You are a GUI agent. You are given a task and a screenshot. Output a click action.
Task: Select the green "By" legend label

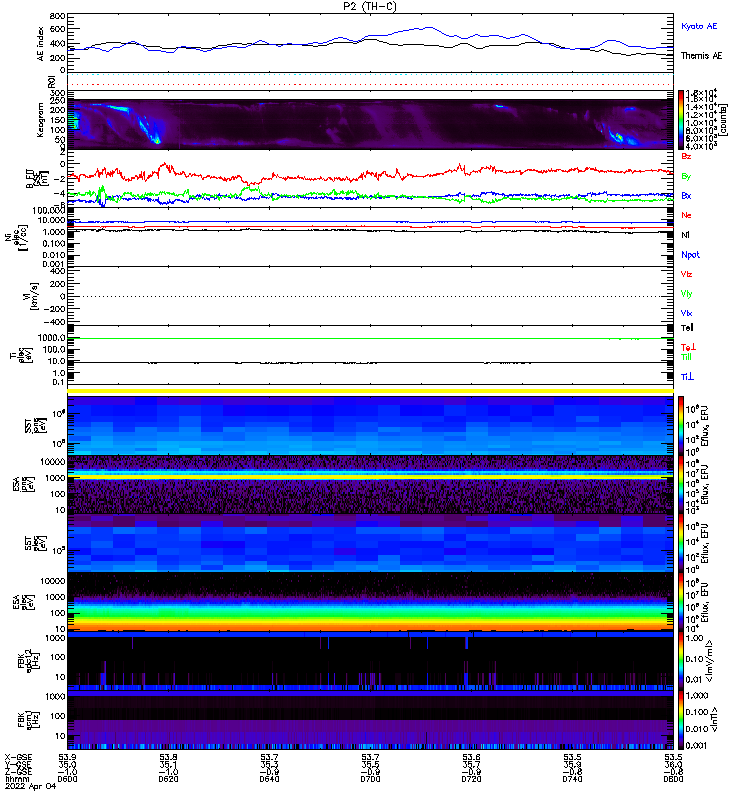coord(686,177)
